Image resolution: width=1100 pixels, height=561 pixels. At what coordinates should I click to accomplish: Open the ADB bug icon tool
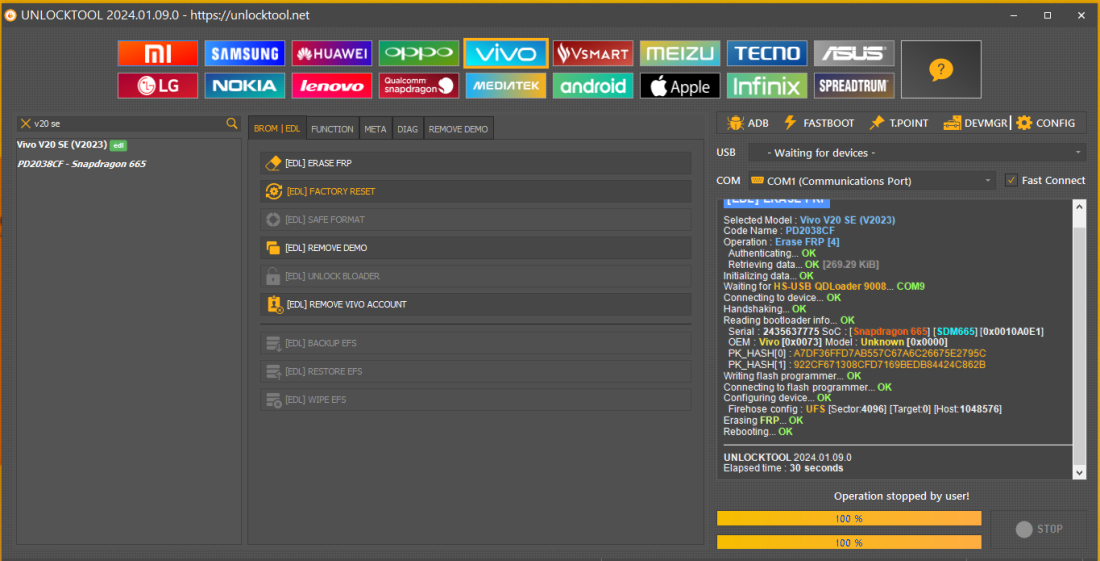(x=748, y=123)
